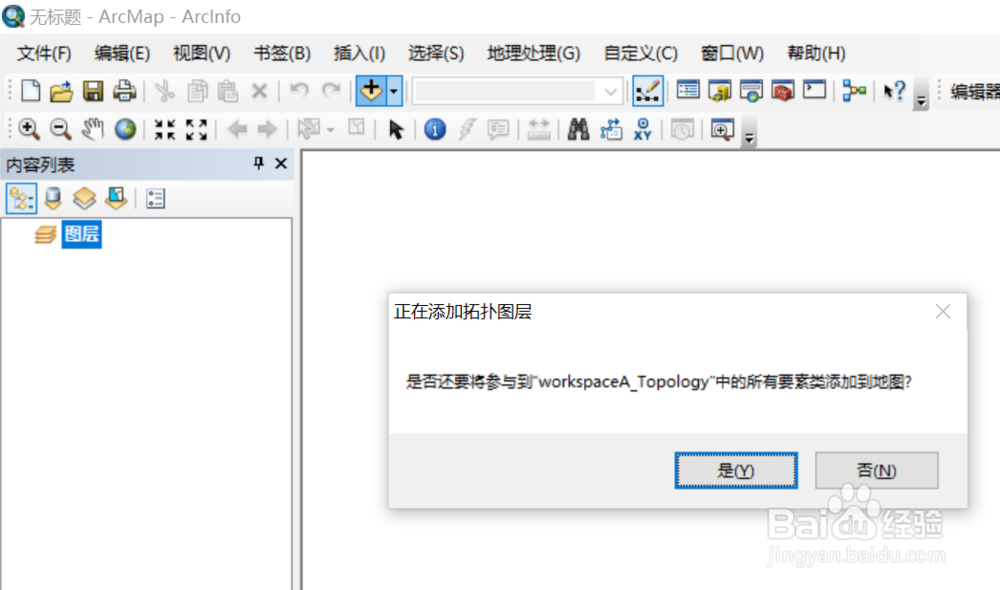Click the Copy icon
This screenshot has height=590, width=1000.
[x=197, y=91]
